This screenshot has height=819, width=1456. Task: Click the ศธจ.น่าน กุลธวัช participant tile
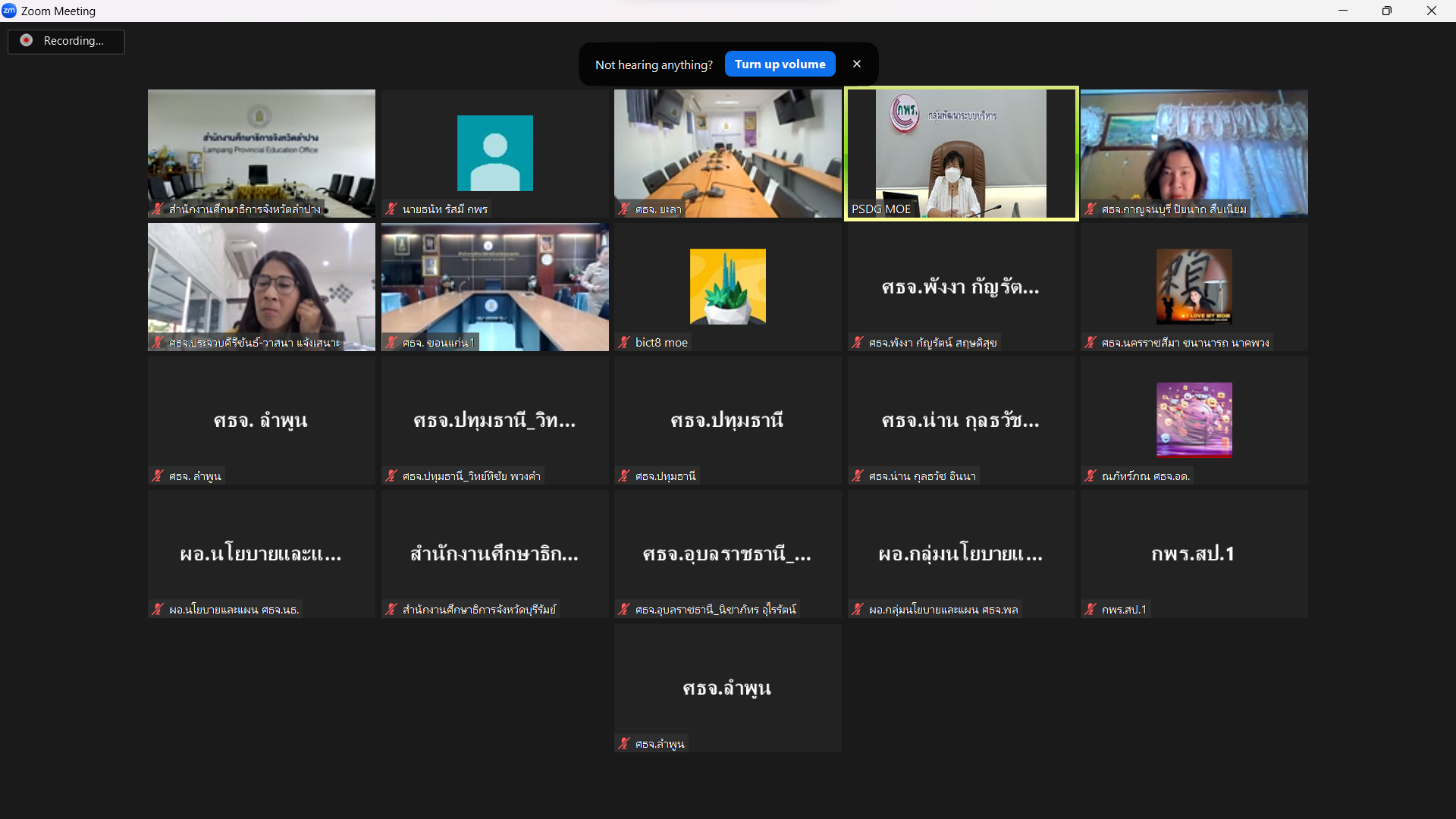tap(962, 421)
